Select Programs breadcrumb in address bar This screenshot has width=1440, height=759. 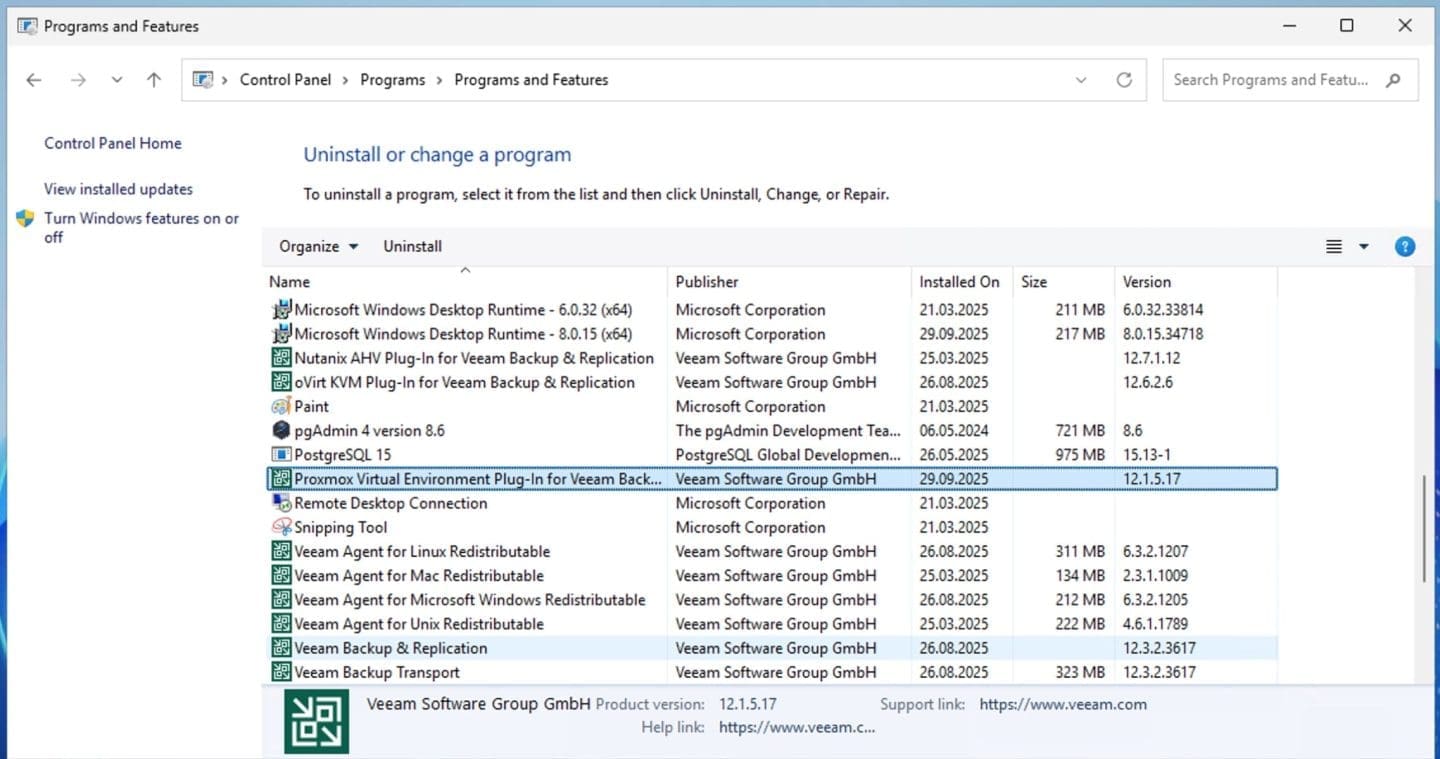392,80
